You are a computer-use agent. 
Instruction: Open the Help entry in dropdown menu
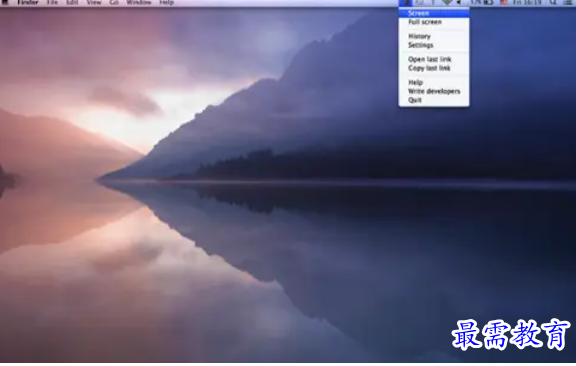coord(434,82)
